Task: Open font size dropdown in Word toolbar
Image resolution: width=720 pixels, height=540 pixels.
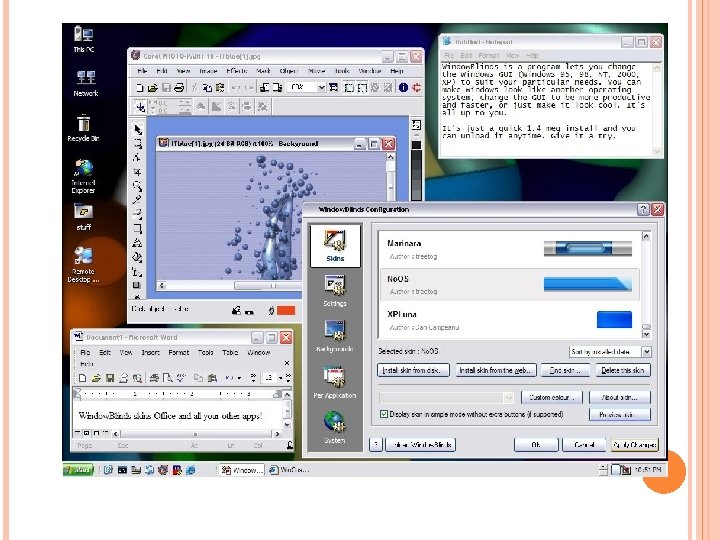Action: 280,378
